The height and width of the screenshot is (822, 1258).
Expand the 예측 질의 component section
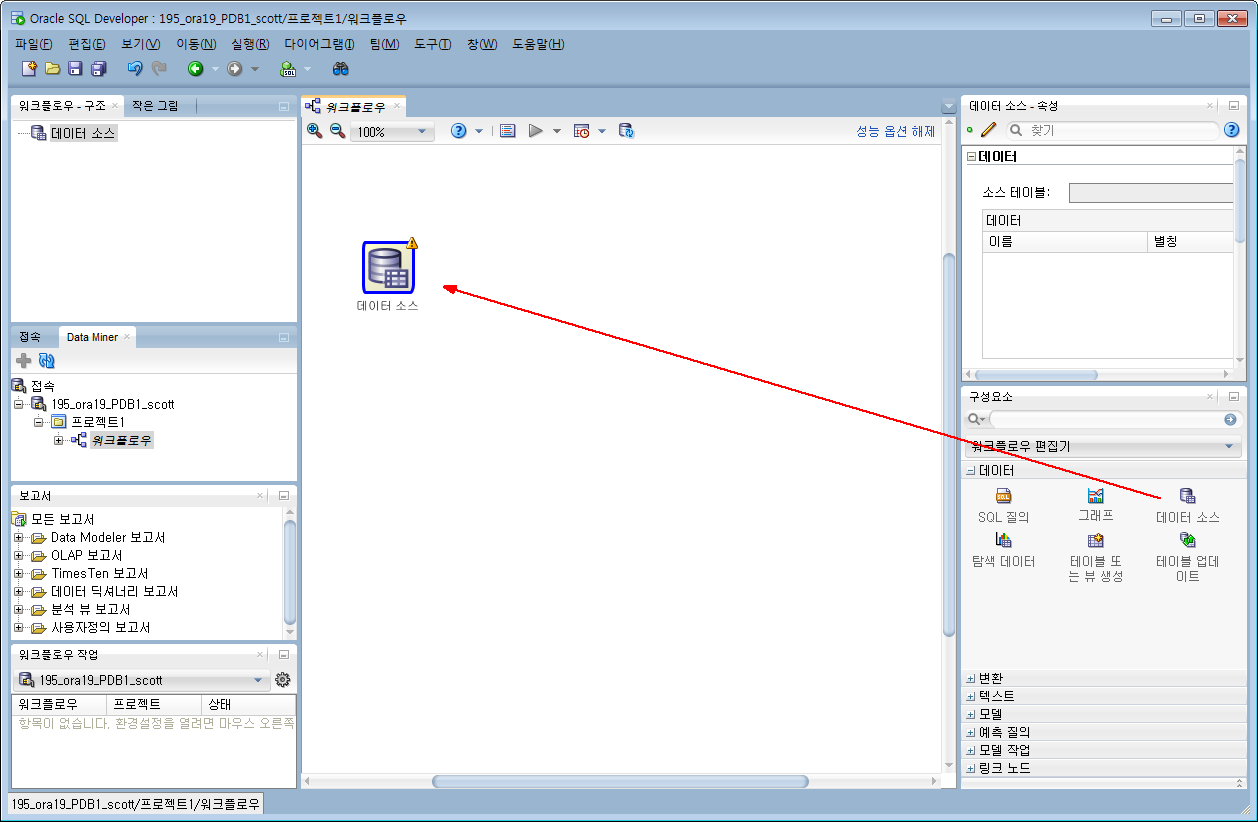coord(971,732)
